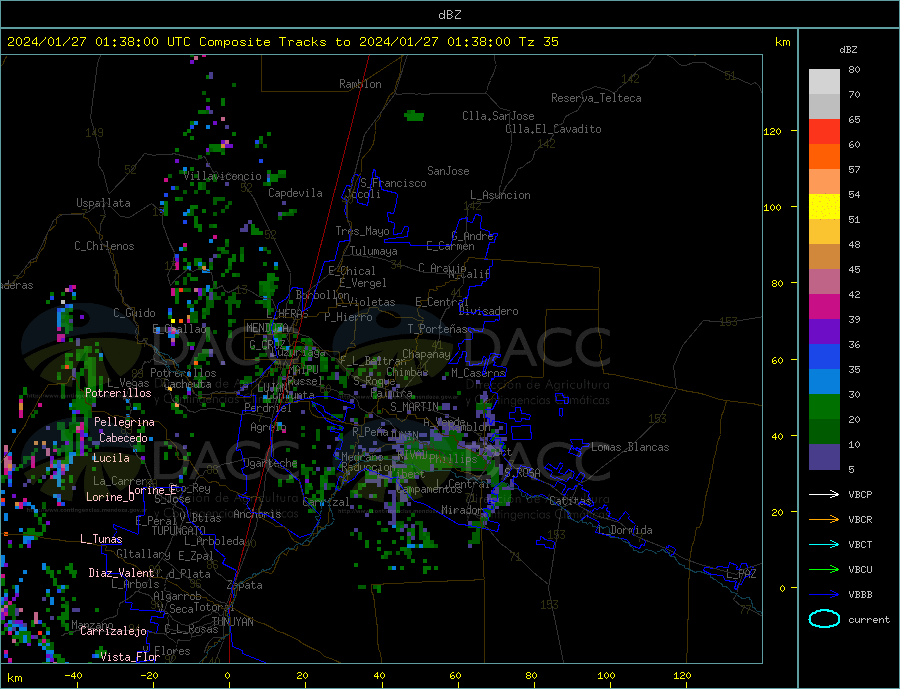Pick the bright yellow 51-54 dBZ swatch

click(824, 207)
